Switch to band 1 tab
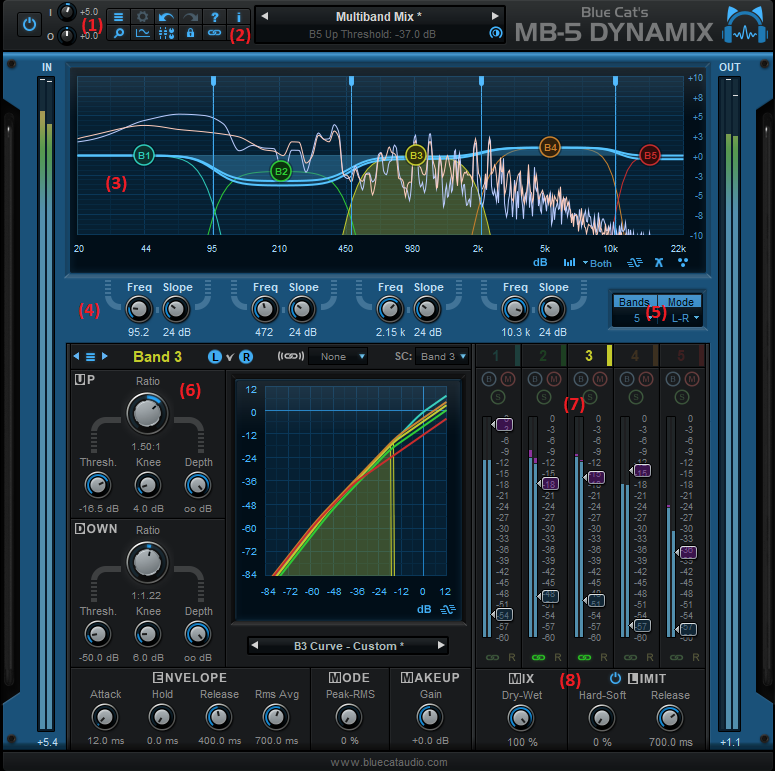The height and width of the screenshot is (771, 775). (499, 355)
